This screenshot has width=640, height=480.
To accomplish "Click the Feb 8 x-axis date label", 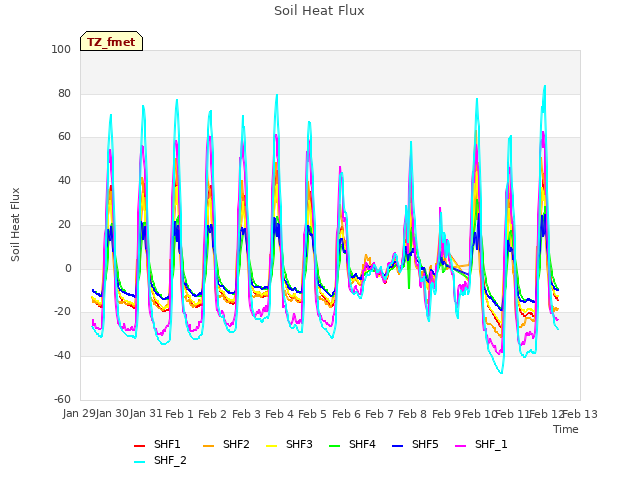I will pos(412,414).
